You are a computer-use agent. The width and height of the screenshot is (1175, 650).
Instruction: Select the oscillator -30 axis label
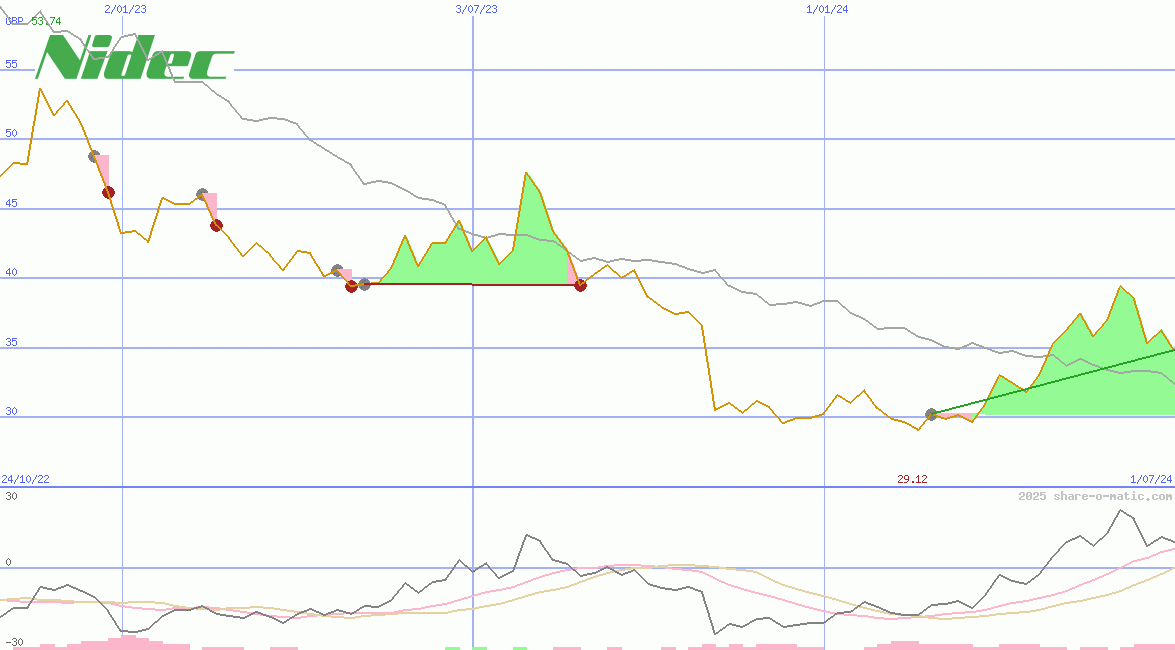click(x=13, y=642)
